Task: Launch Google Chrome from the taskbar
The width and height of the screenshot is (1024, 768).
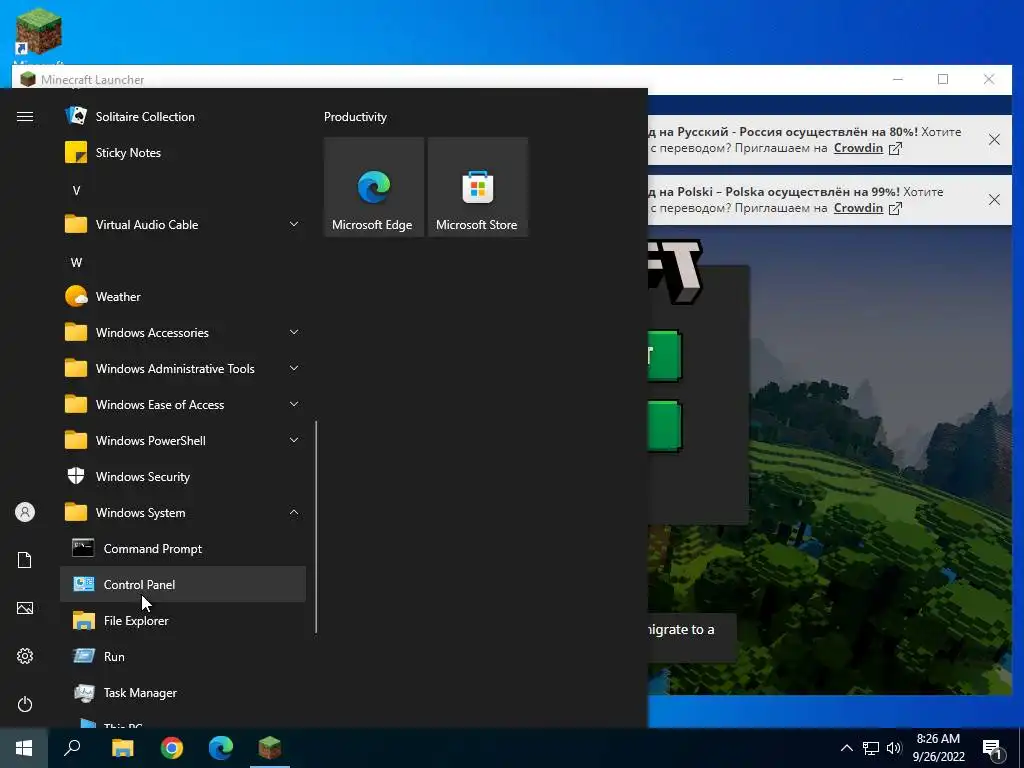Action: tap(172, 748)
